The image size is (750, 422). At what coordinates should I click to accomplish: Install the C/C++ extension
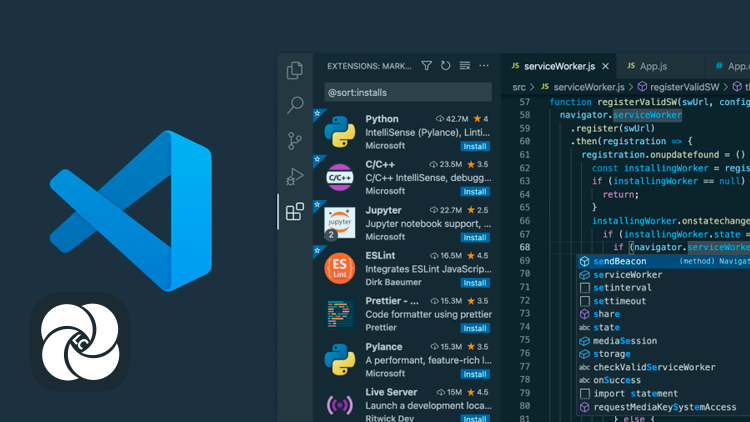[x=475, y=192]
